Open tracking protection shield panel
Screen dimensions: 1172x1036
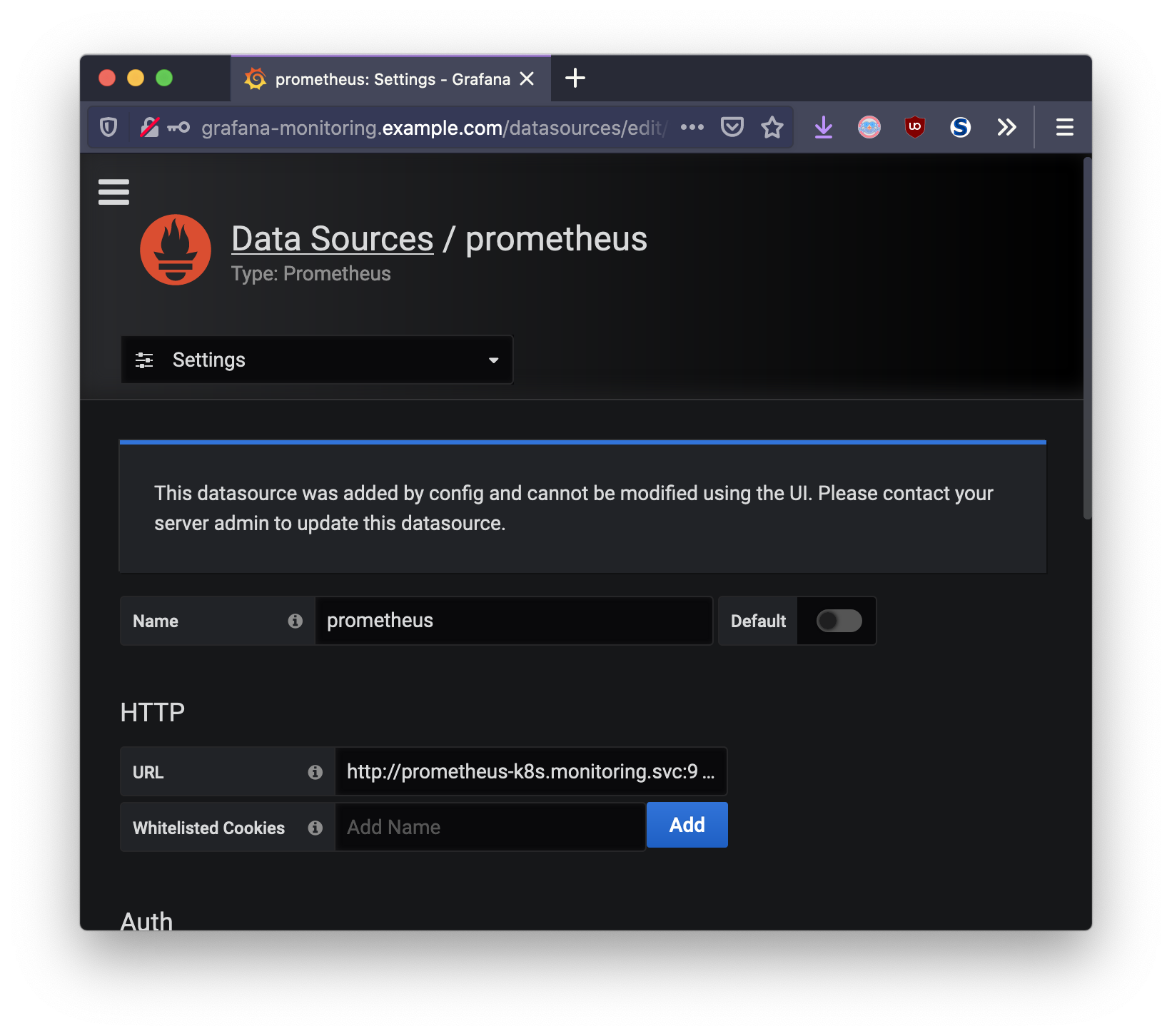[x=108, y=128]
